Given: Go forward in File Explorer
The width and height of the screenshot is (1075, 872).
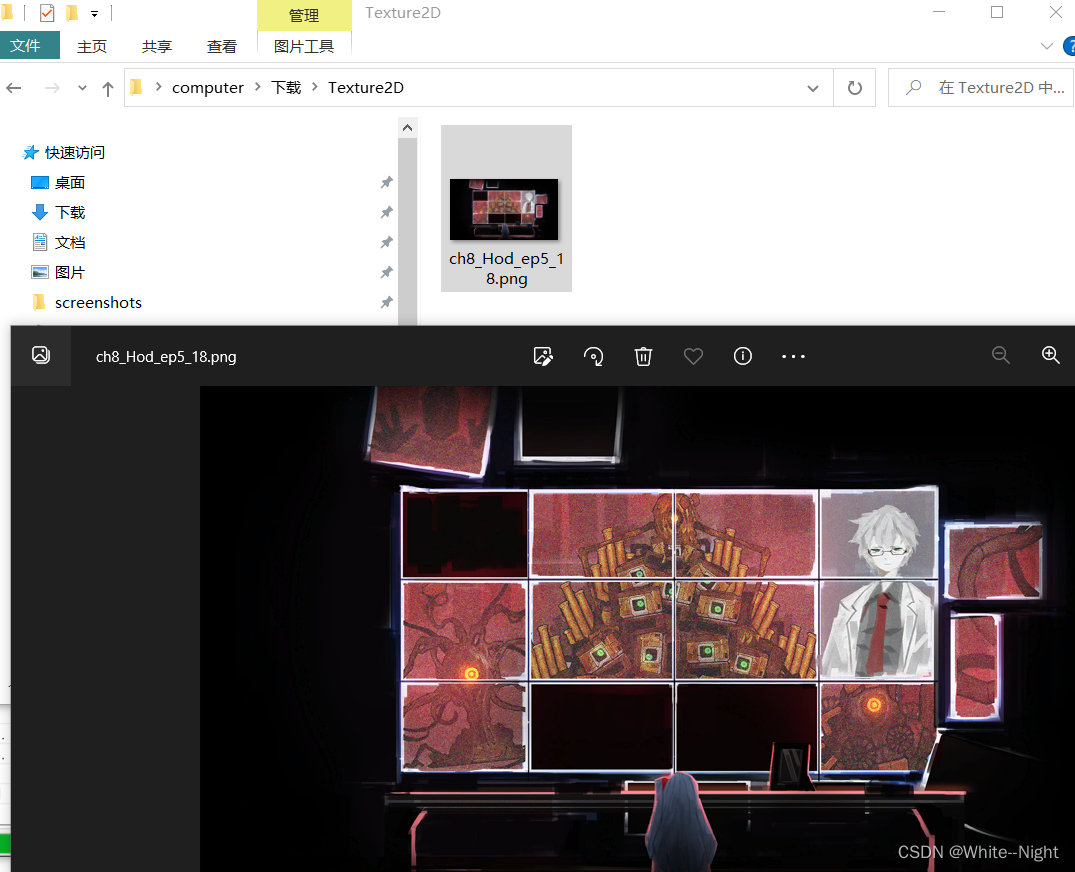Looking at the screenshot, I should (x=52, y=88).
